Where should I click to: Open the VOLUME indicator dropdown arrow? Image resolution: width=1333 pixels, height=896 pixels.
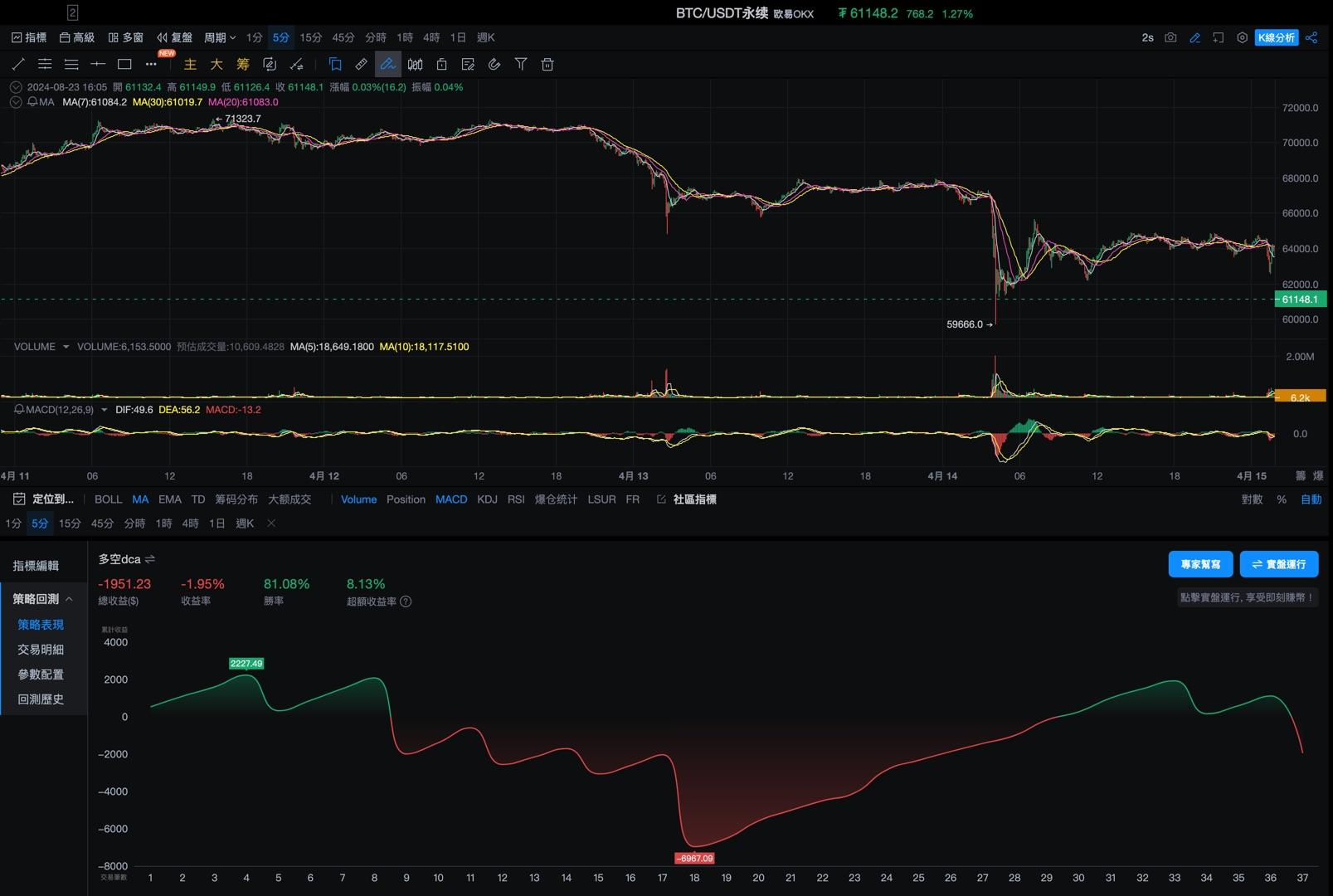point(66,347)
